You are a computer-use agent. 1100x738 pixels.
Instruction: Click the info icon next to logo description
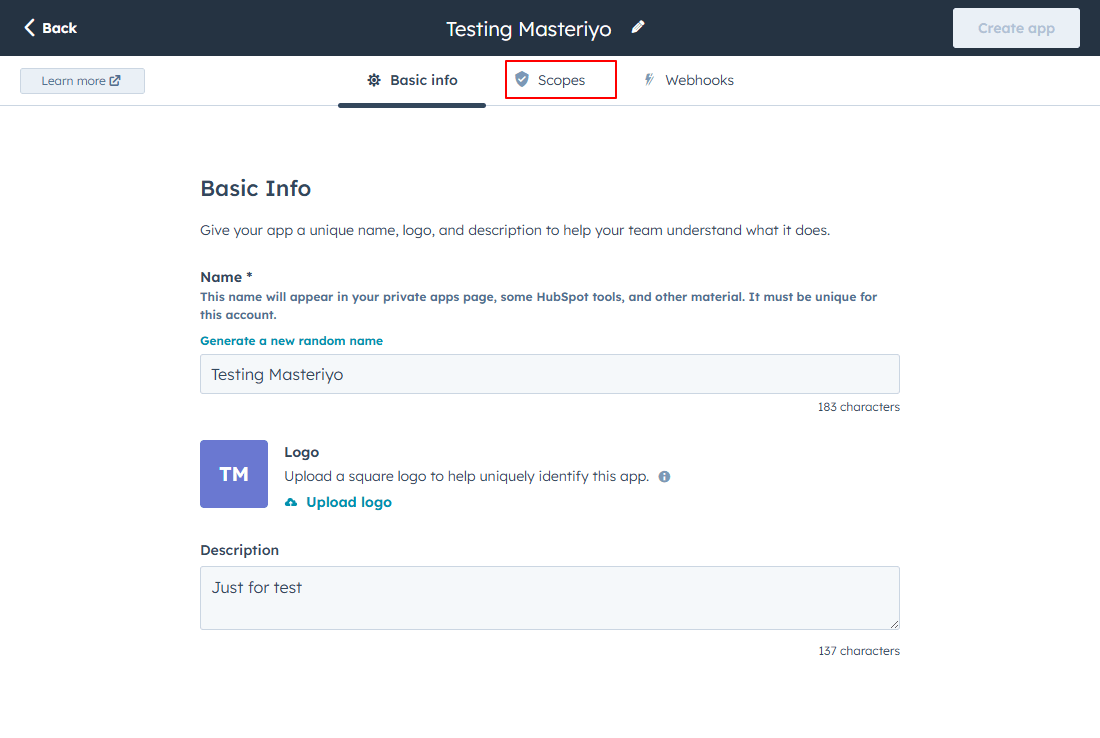pyautogui.click(x=664, y=476)
